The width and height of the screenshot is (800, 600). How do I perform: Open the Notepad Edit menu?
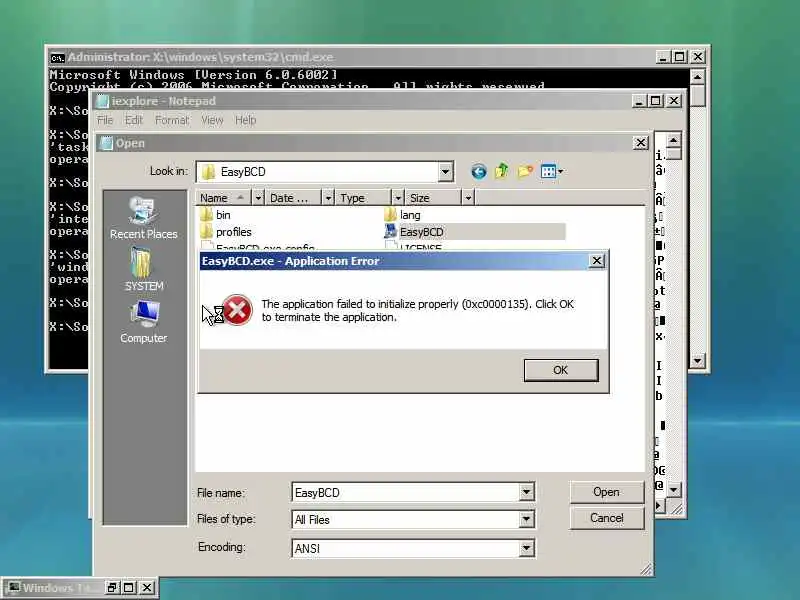[x=134, y=120]
